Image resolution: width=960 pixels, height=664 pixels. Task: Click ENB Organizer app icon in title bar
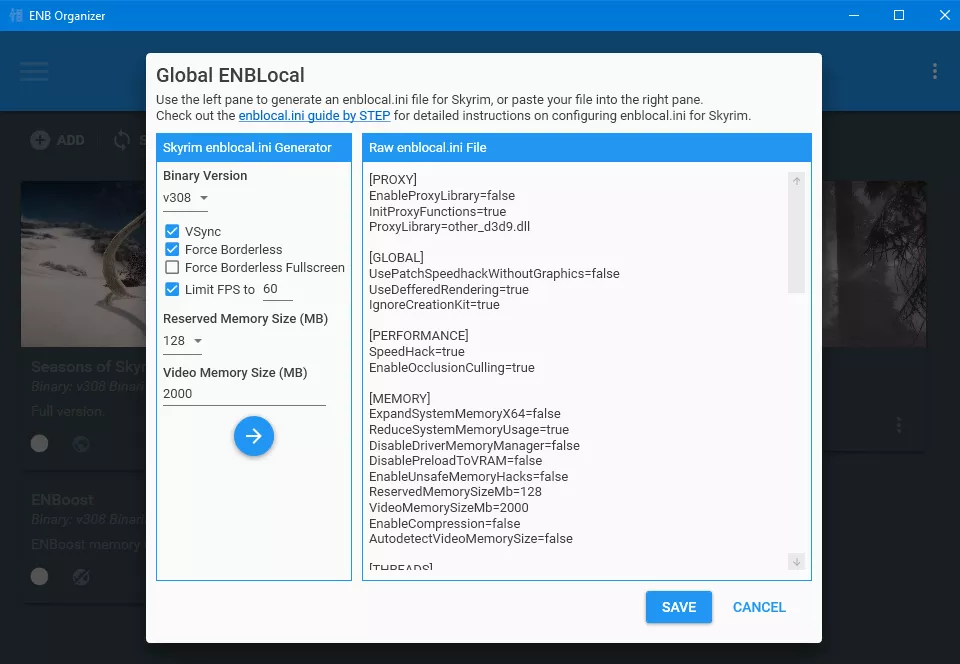16,15
